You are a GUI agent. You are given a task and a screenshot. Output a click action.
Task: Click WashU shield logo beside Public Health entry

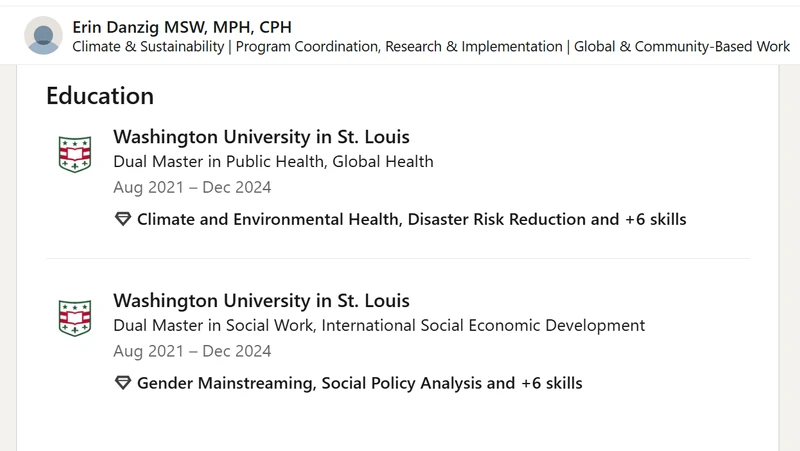[75, 154]
